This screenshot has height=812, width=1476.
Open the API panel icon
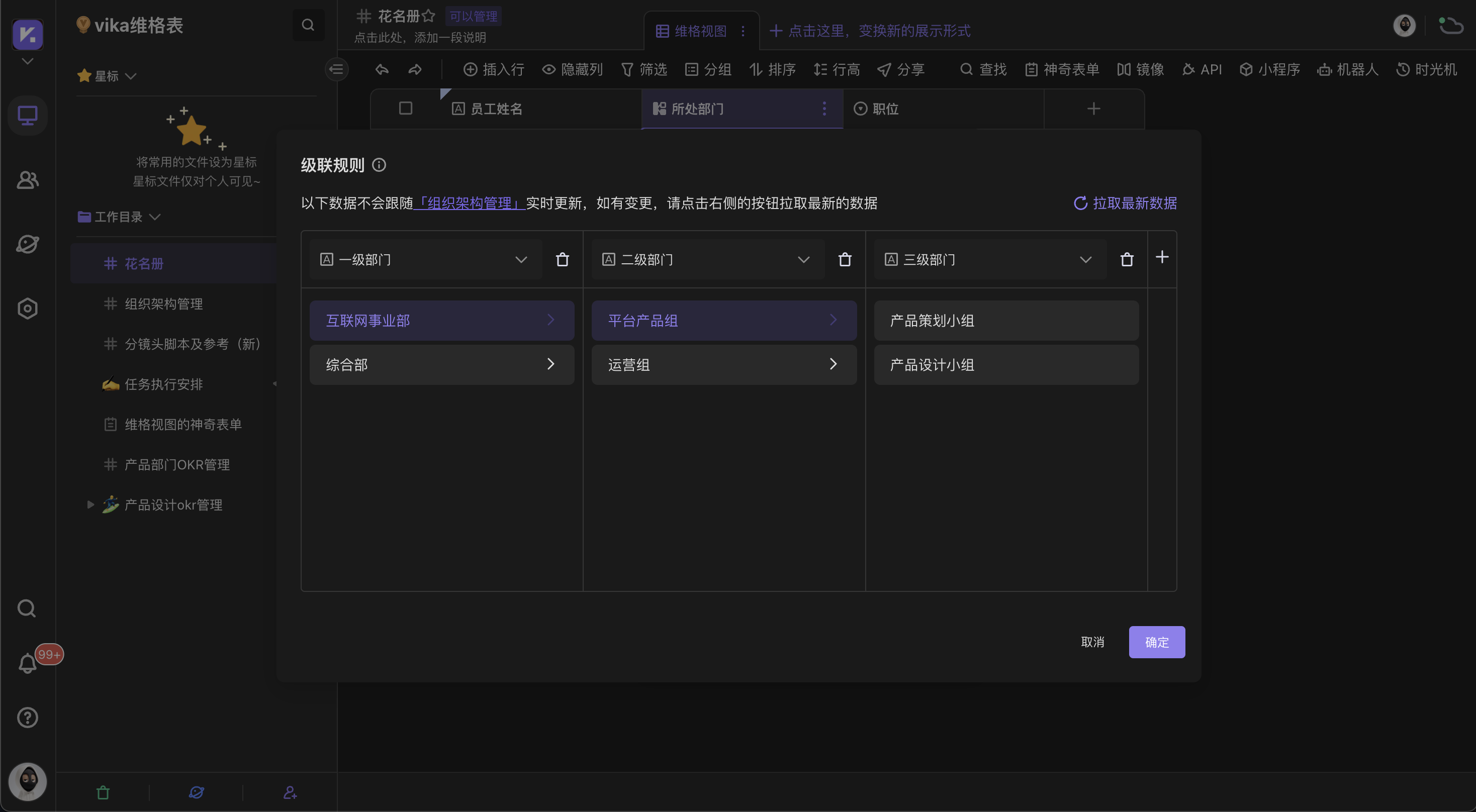1202,69
